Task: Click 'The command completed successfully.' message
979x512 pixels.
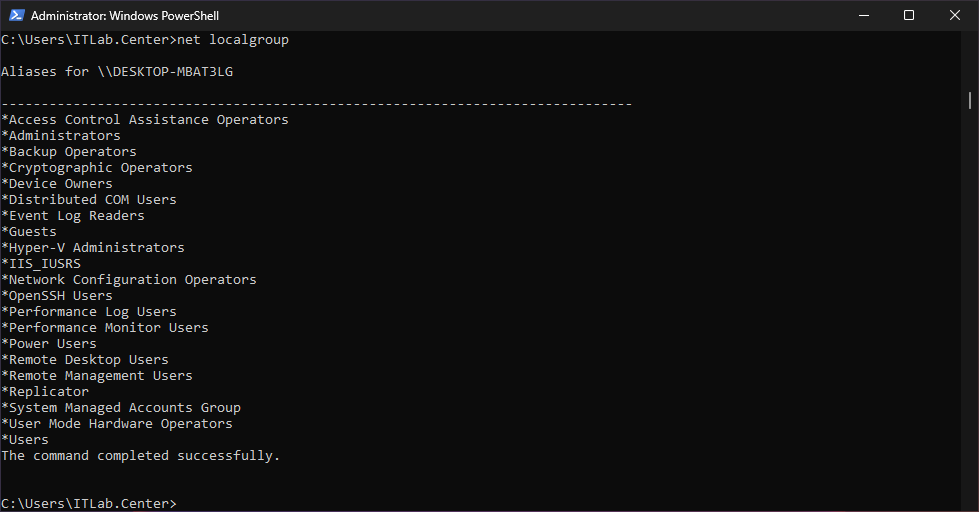Action: 141,456
